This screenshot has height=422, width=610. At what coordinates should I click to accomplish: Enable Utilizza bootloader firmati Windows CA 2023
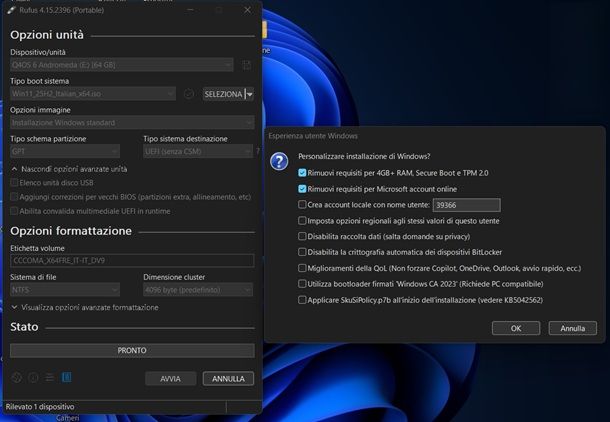(x=302, y=284)
